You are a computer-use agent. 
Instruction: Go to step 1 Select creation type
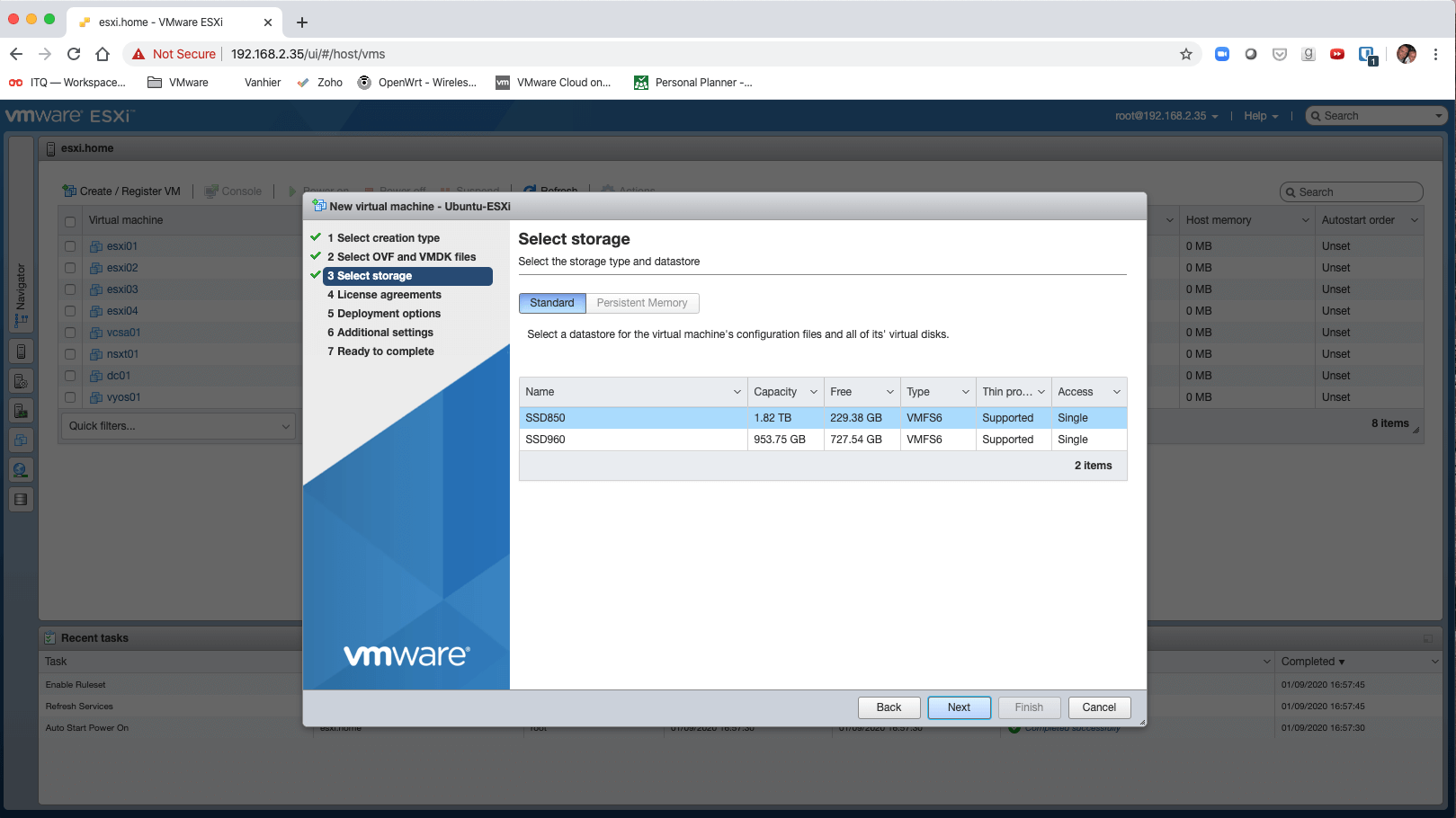(383, 238)
